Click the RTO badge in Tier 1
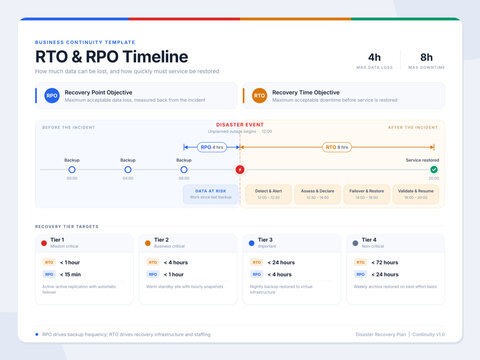The width and height of the screenshot is (480, 360). click(49, 262)
